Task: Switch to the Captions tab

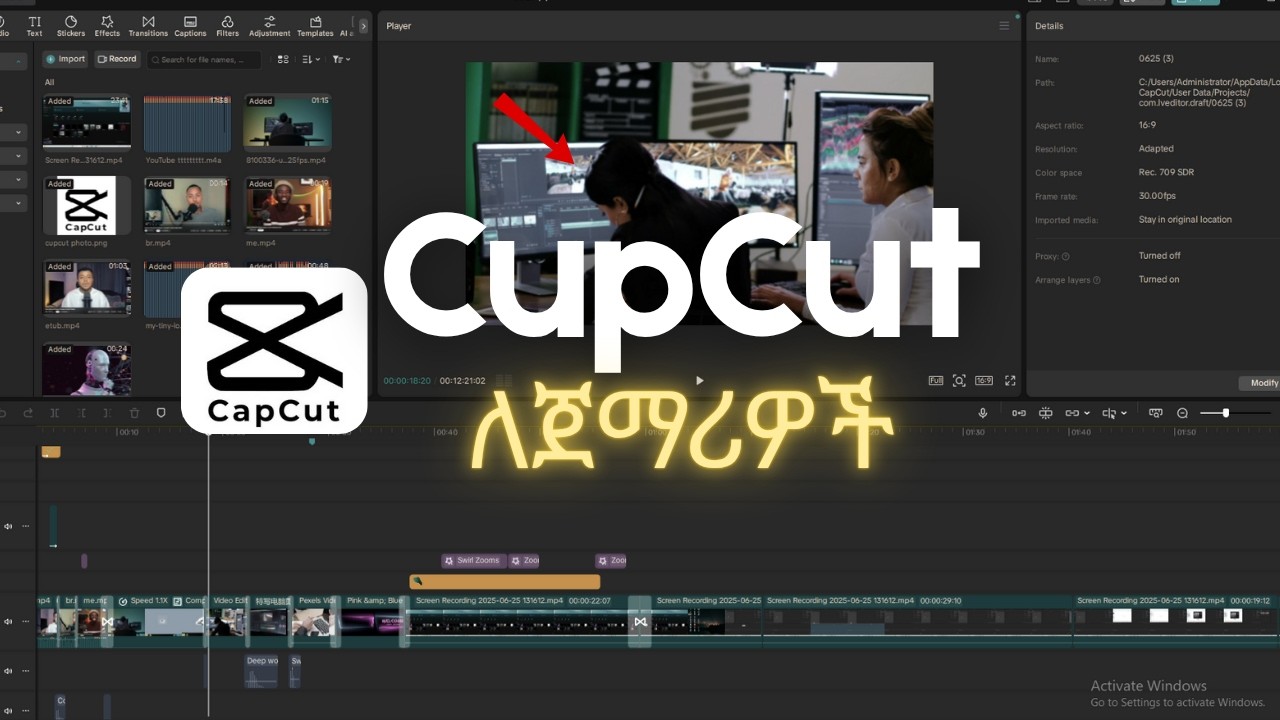Action: click(190, 26)
